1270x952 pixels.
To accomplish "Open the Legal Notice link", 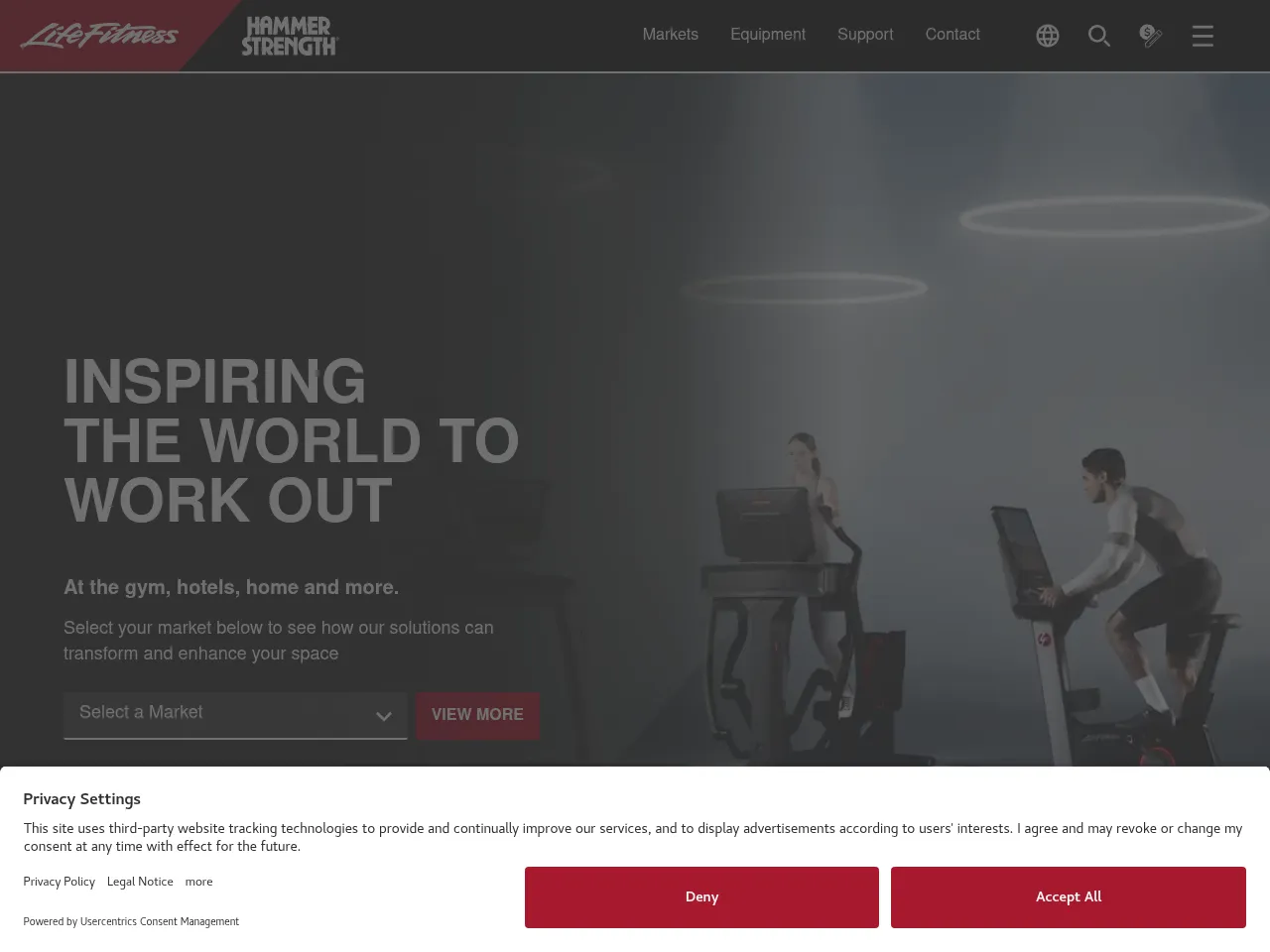I will 140,882.
